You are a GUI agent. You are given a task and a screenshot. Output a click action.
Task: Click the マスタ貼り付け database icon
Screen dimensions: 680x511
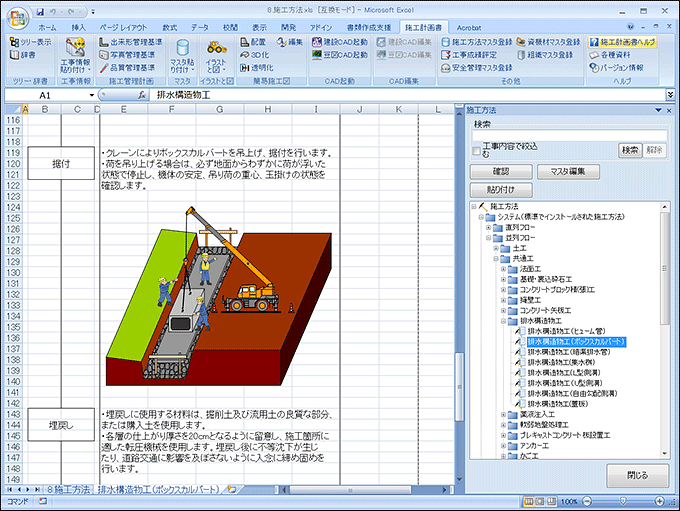[x=182, y=51]
